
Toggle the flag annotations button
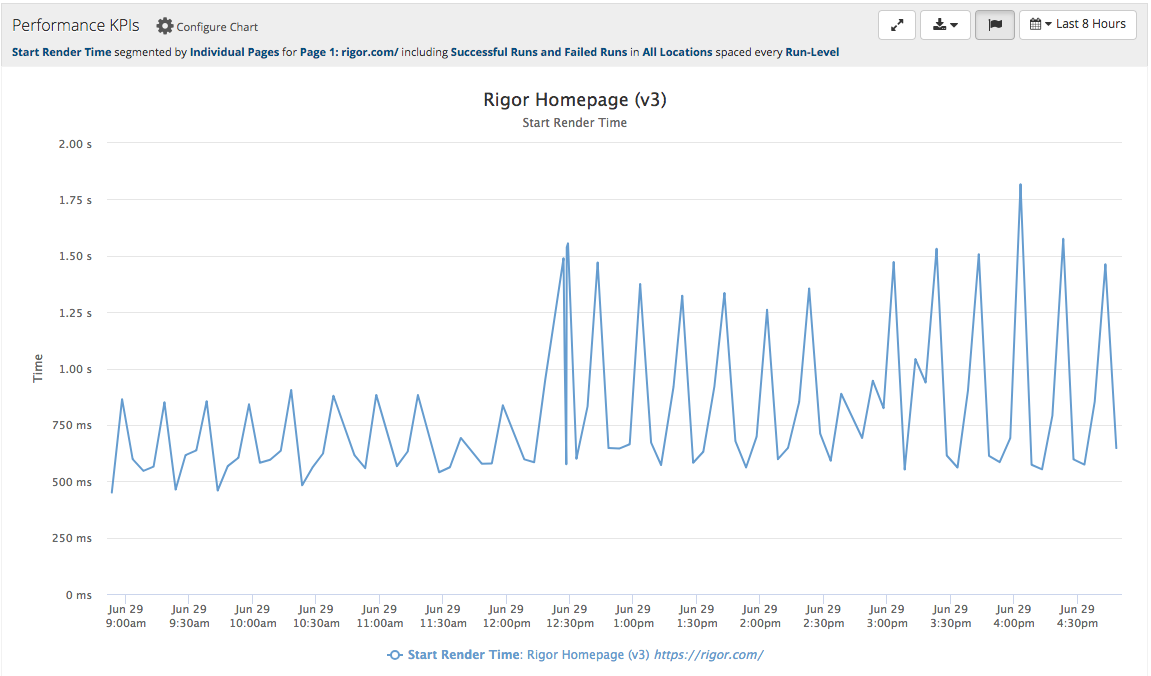[995, 25]
